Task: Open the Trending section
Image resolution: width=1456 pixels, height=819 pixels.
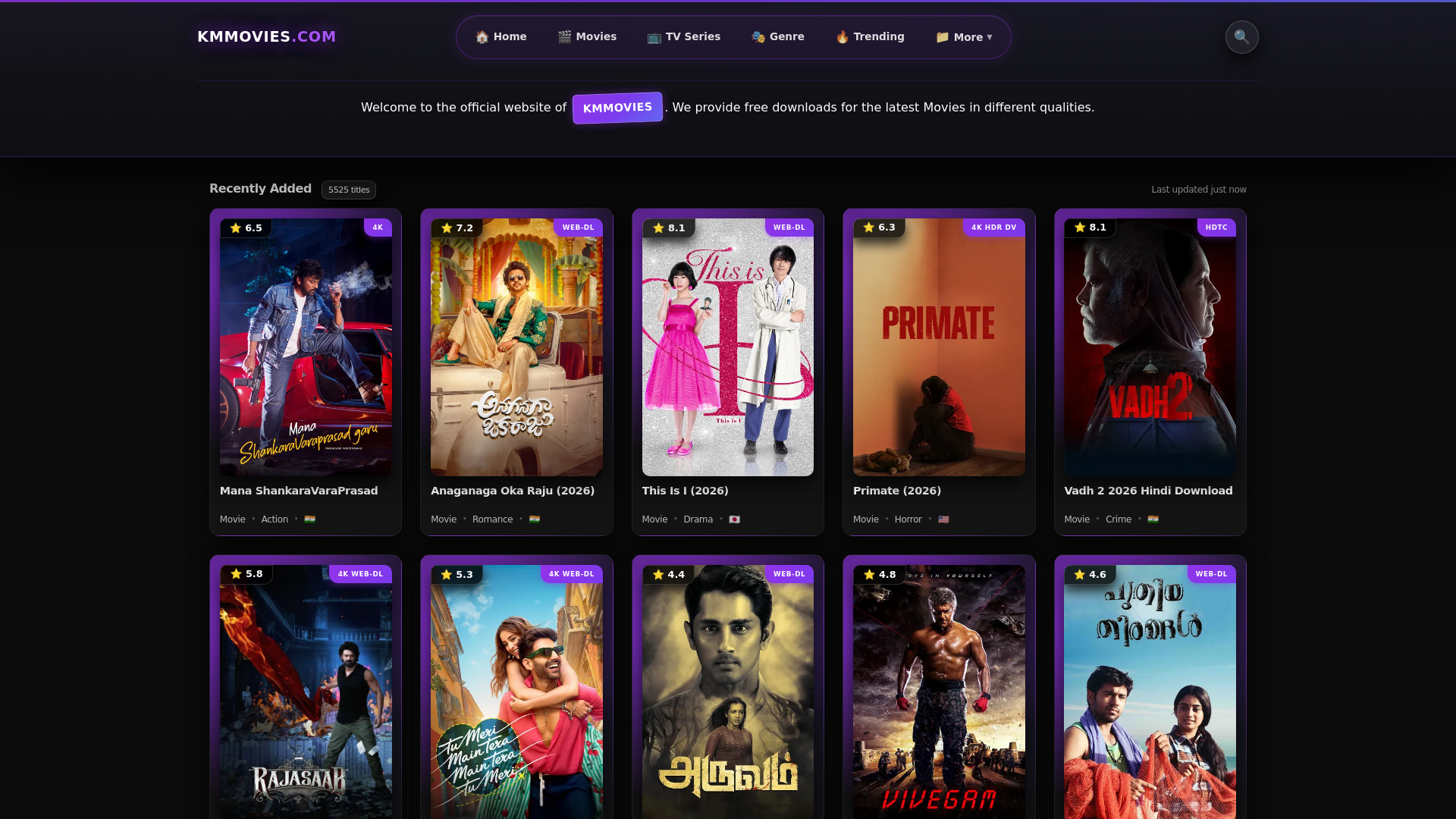Action: 870,36
